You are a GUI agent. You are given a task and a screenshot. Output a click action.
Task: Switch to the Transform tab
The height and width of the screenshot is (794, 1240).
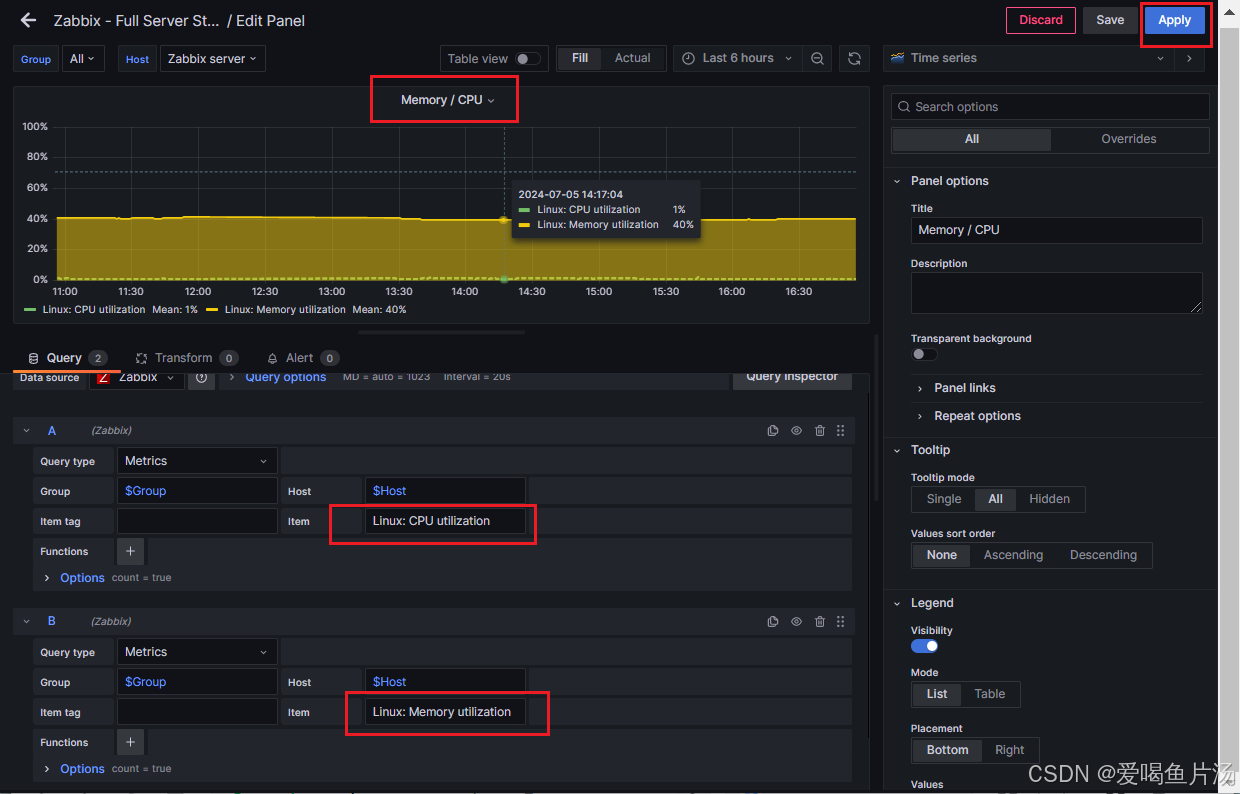pyautogui.click(x=186, y=358)
